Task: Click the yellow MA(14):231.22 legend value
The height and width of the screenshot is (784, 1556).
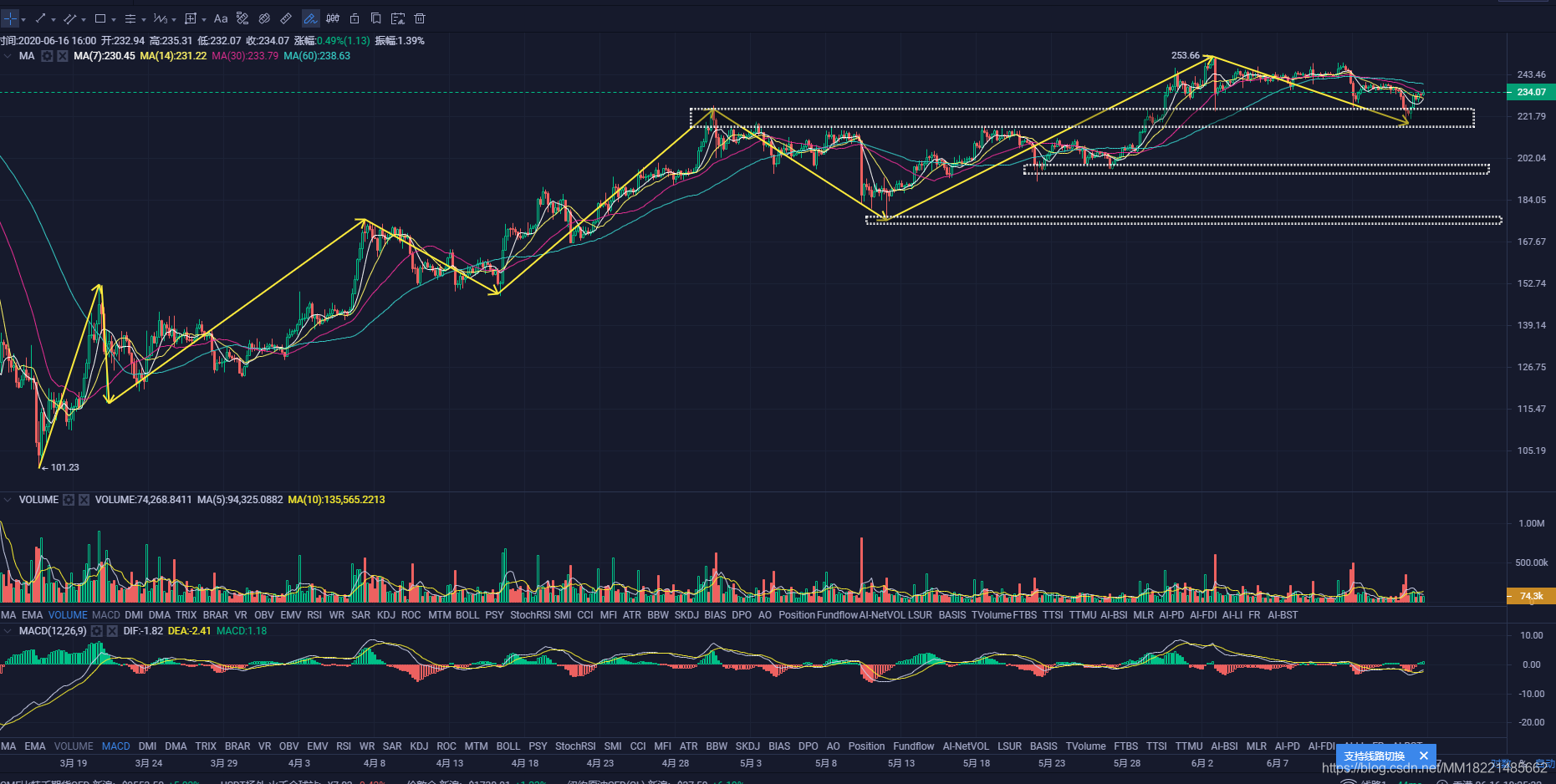Action: tap(173, 56)
